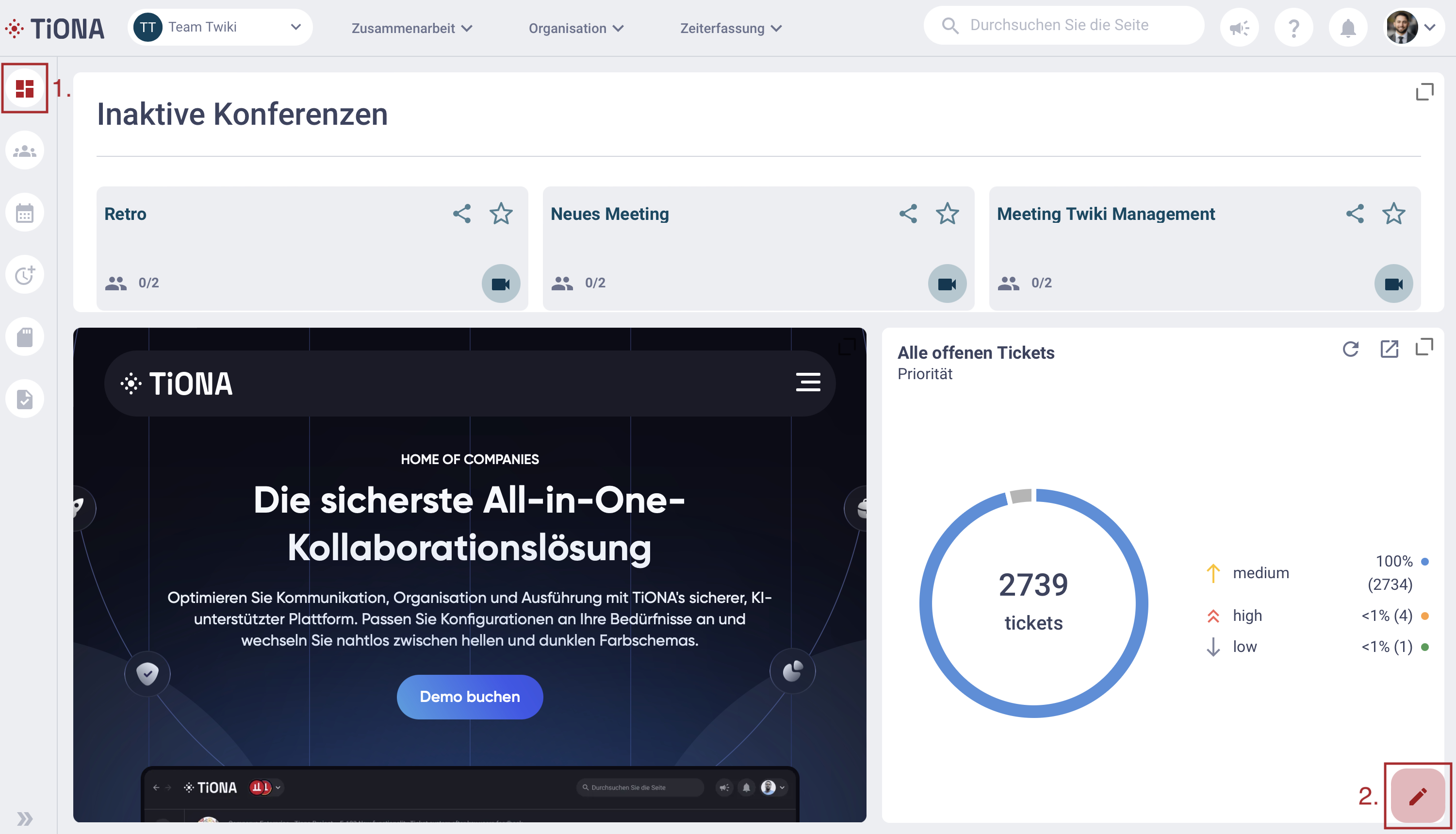Expand the sidebar with double chevron

(25, 818)
